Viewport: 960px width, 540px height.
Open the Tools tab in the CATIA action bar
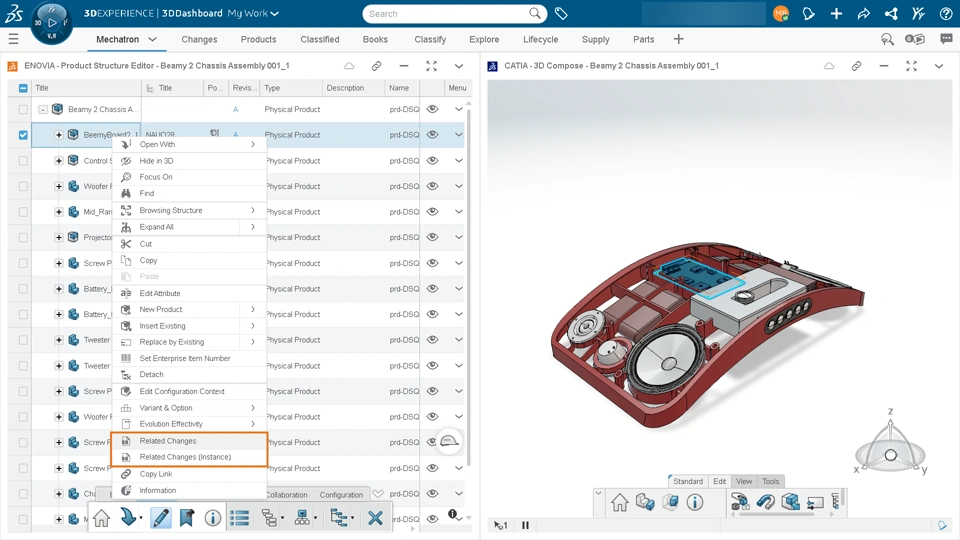[x=771, y=481]
